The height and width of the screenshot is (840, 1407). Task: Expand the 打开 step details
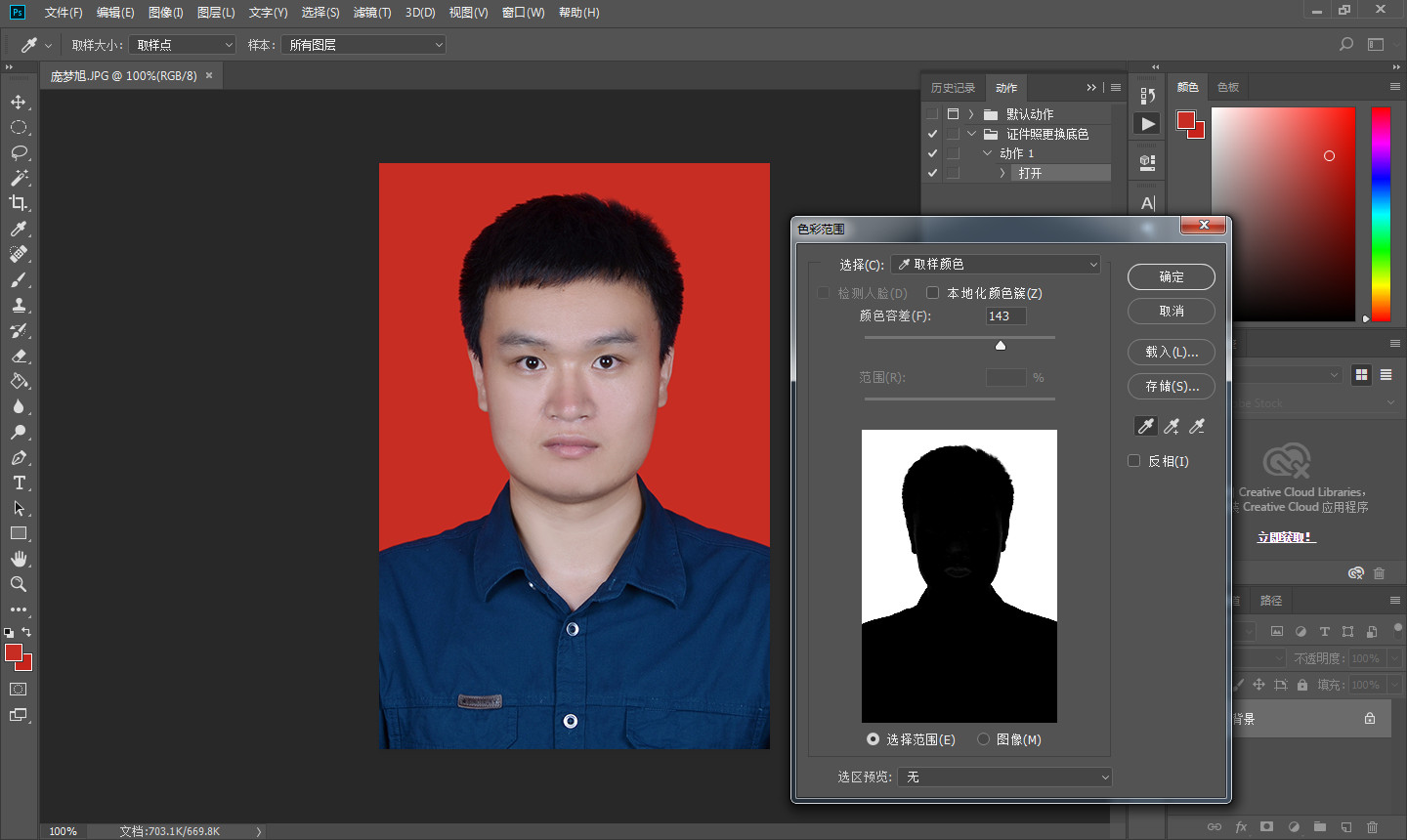click(x=1002, y=173)
